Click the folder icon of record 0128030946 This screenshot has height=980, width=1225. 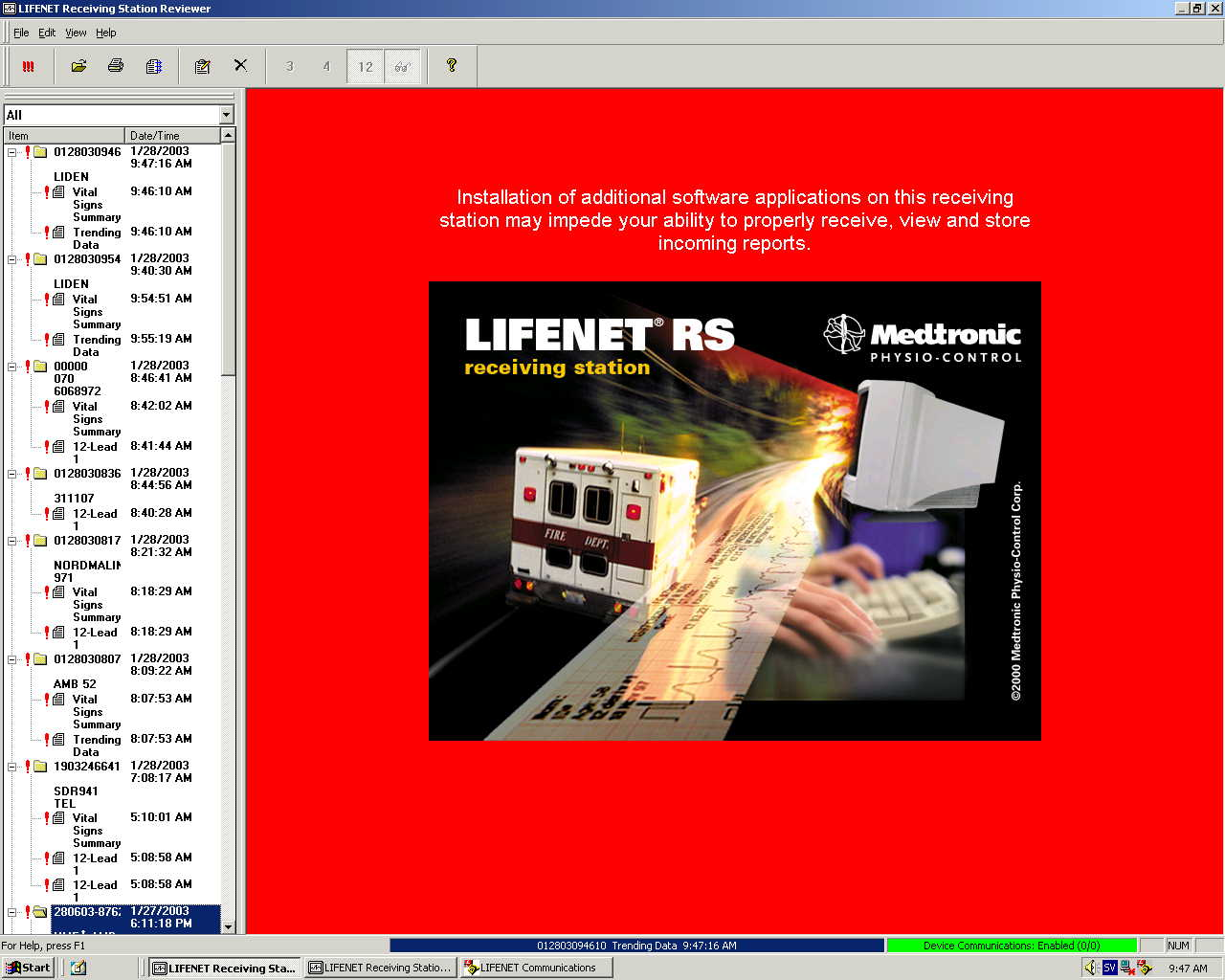40,152
